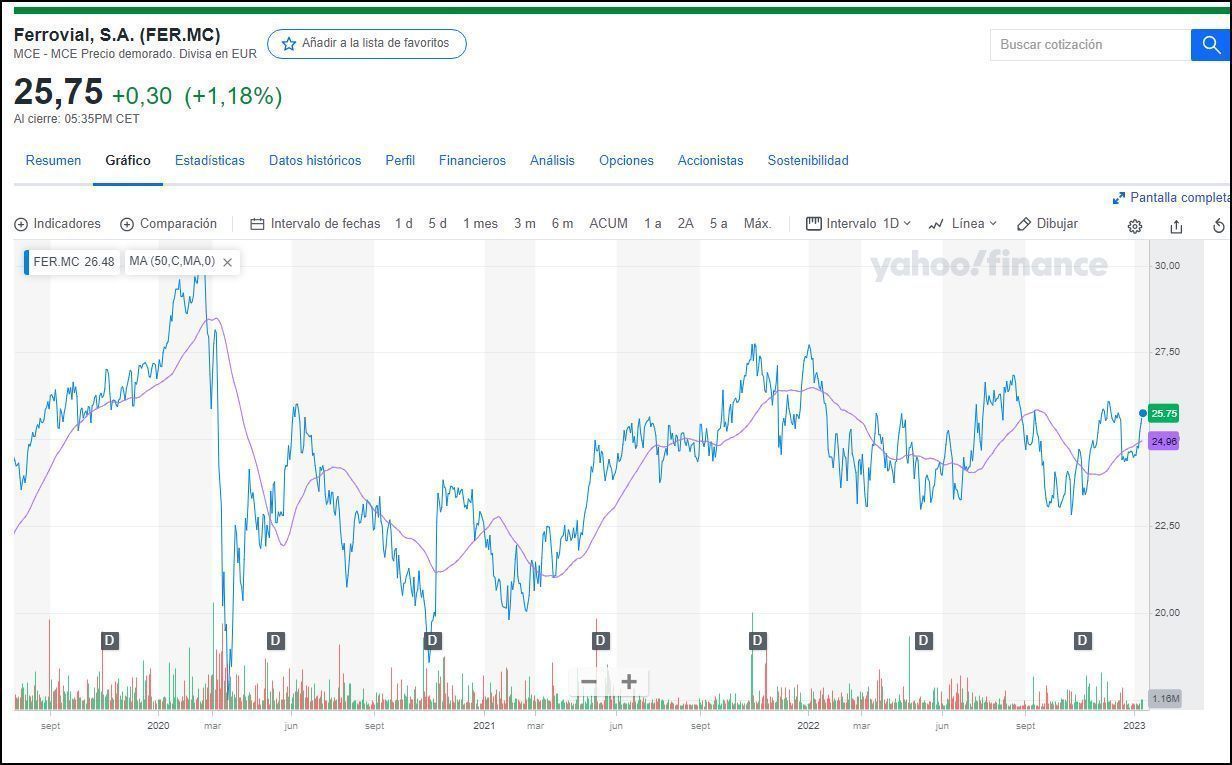Select the 5 a time range
Screen dimensions: 1232x765
(718, 224)
